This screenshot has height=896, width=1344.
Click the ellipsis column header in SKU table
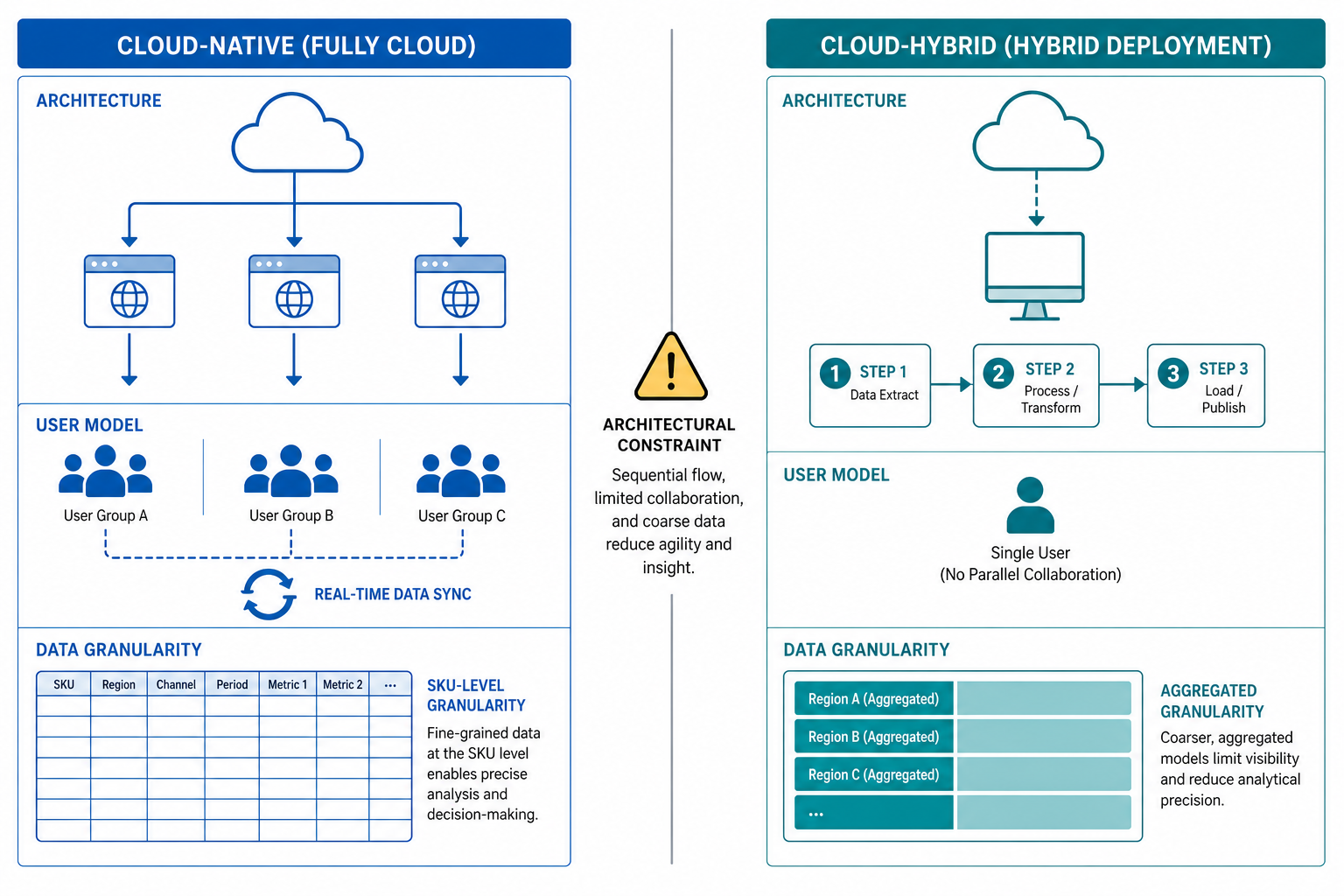(390, 684)
